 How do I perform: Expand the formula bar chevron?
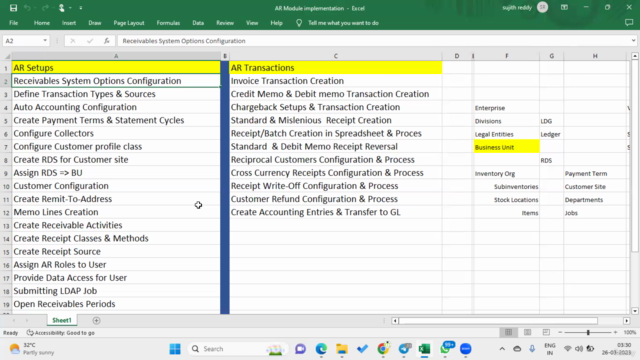click(x=633, y=41)
